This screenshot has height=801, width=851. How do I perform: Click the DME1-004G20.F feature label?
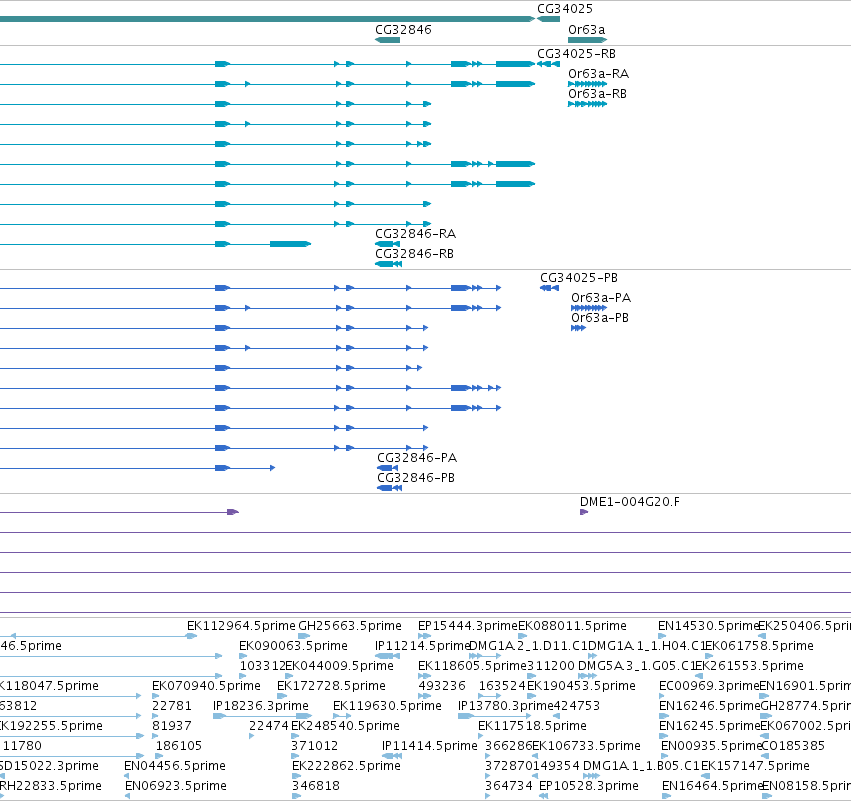pos(630,502)
